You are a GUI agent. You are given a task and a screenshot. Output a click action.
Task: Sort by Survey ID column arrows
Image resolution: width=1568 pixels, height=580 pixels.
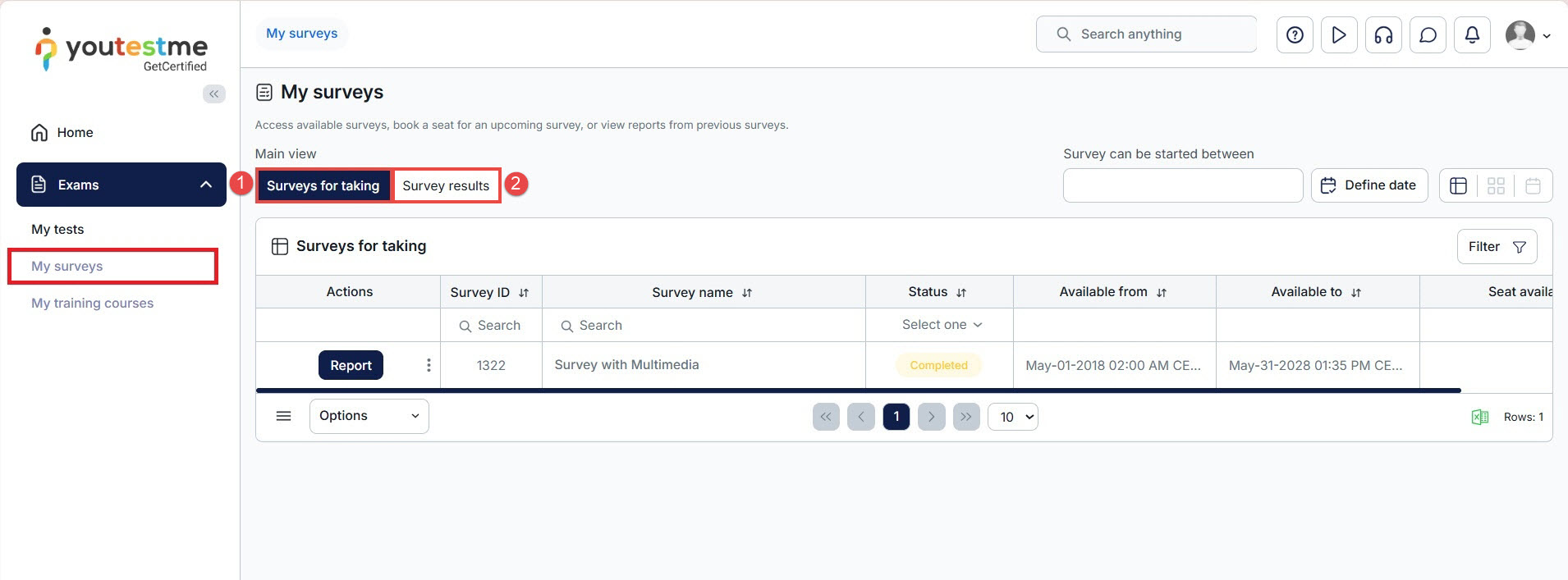pyautogui.click(x=524, y=293)
